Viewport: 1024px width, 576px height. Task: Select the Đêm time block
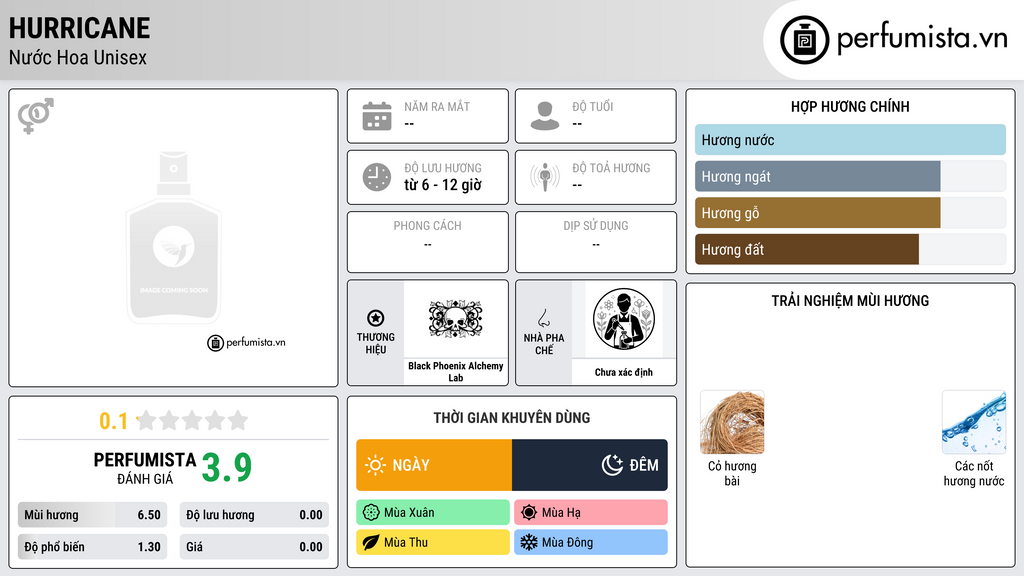(x=590, y=465)
